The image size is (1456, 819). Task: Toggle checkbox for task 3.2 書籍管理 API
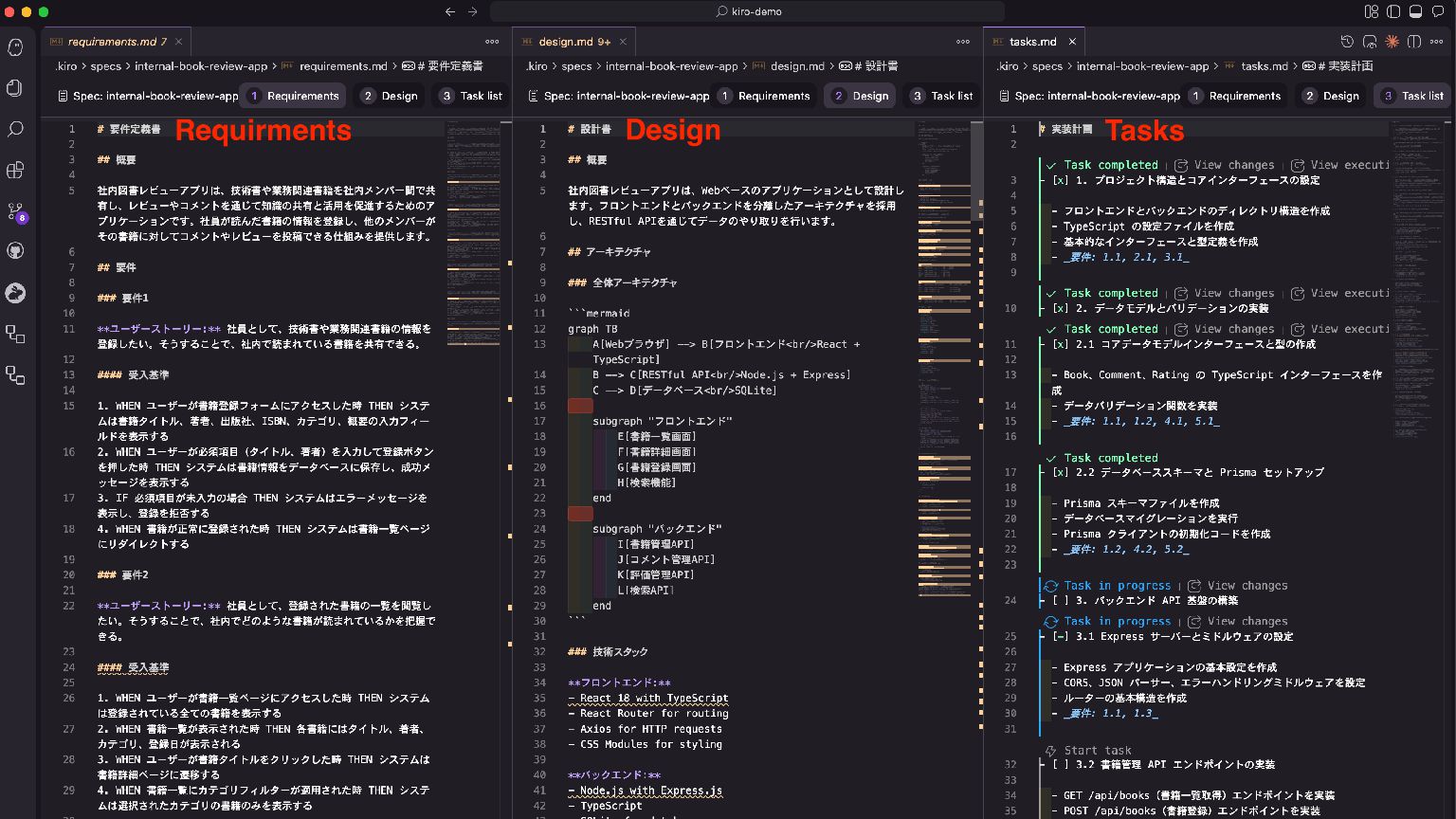click(x=1061, y=764)
